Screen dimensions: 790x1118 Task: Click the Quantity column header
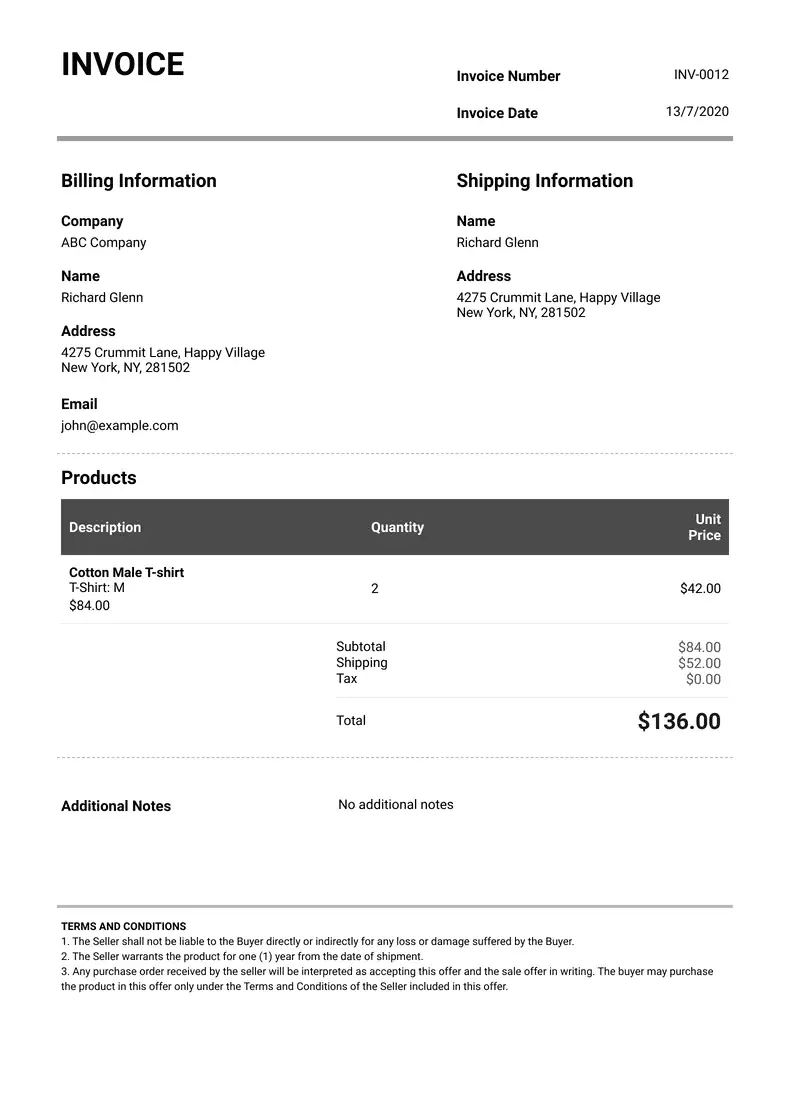pos(397,528)
